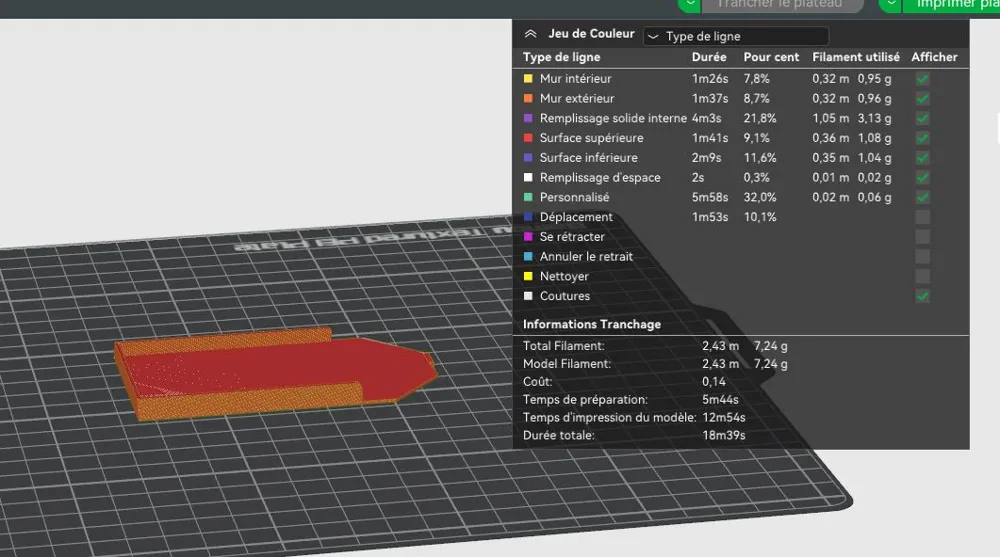Select the sliced red model on plate
Screen dimensions: 1000x557
(274, 373)
